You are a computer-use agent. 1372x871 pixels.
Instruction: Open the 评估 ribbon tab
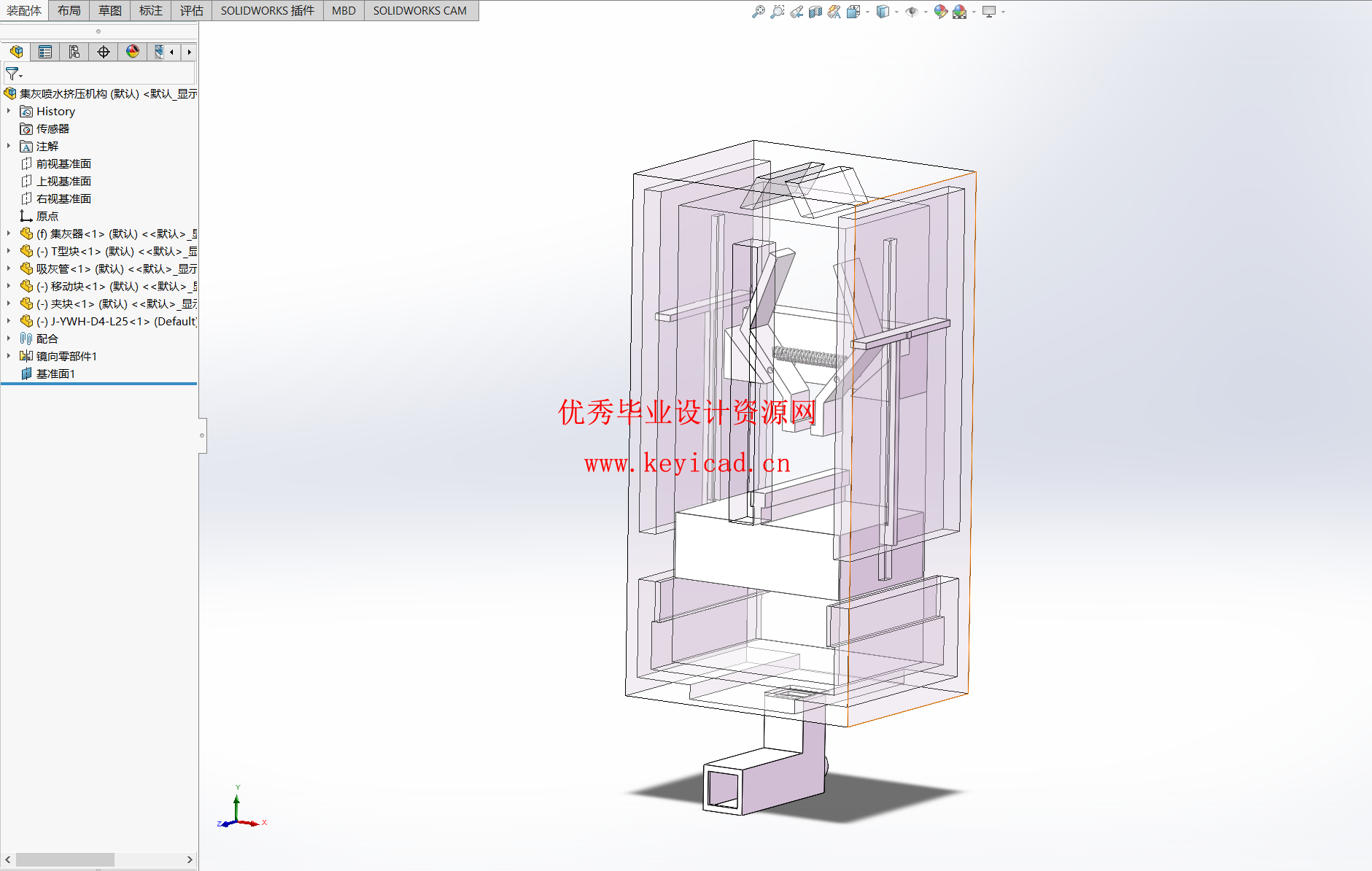click(x=192, y=10)
